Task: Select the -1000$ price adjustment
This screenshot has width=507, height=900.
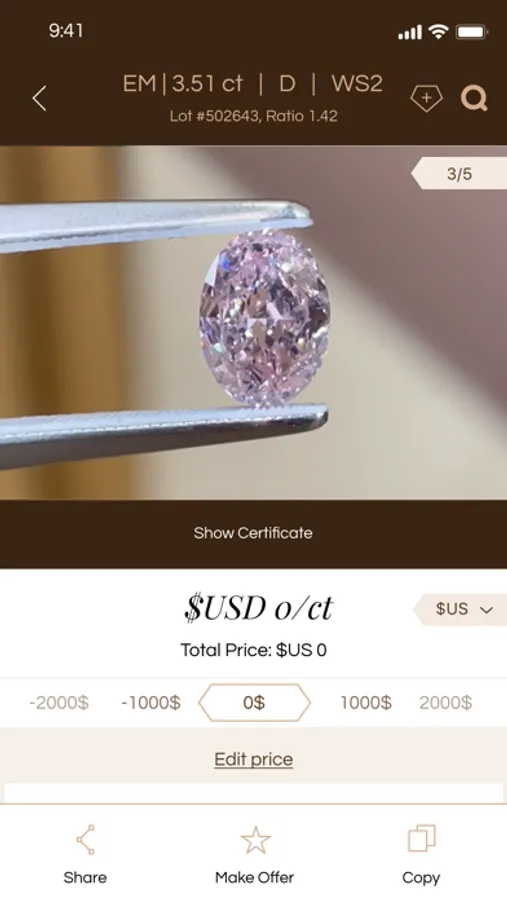Action: 151,703
